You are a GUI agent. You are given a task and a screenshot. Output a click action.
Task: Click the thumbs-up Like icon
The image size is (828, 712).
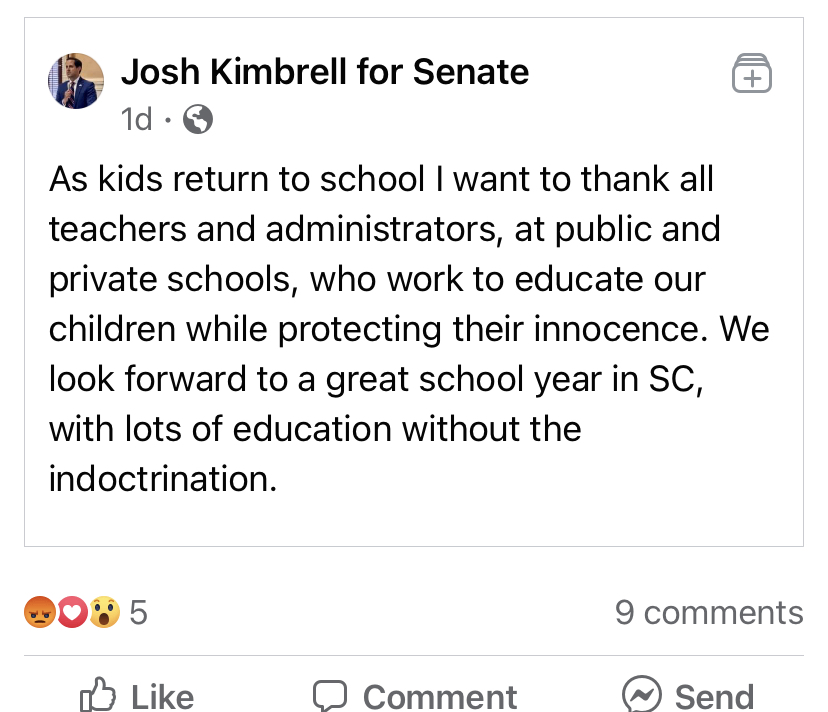point(98,695)
